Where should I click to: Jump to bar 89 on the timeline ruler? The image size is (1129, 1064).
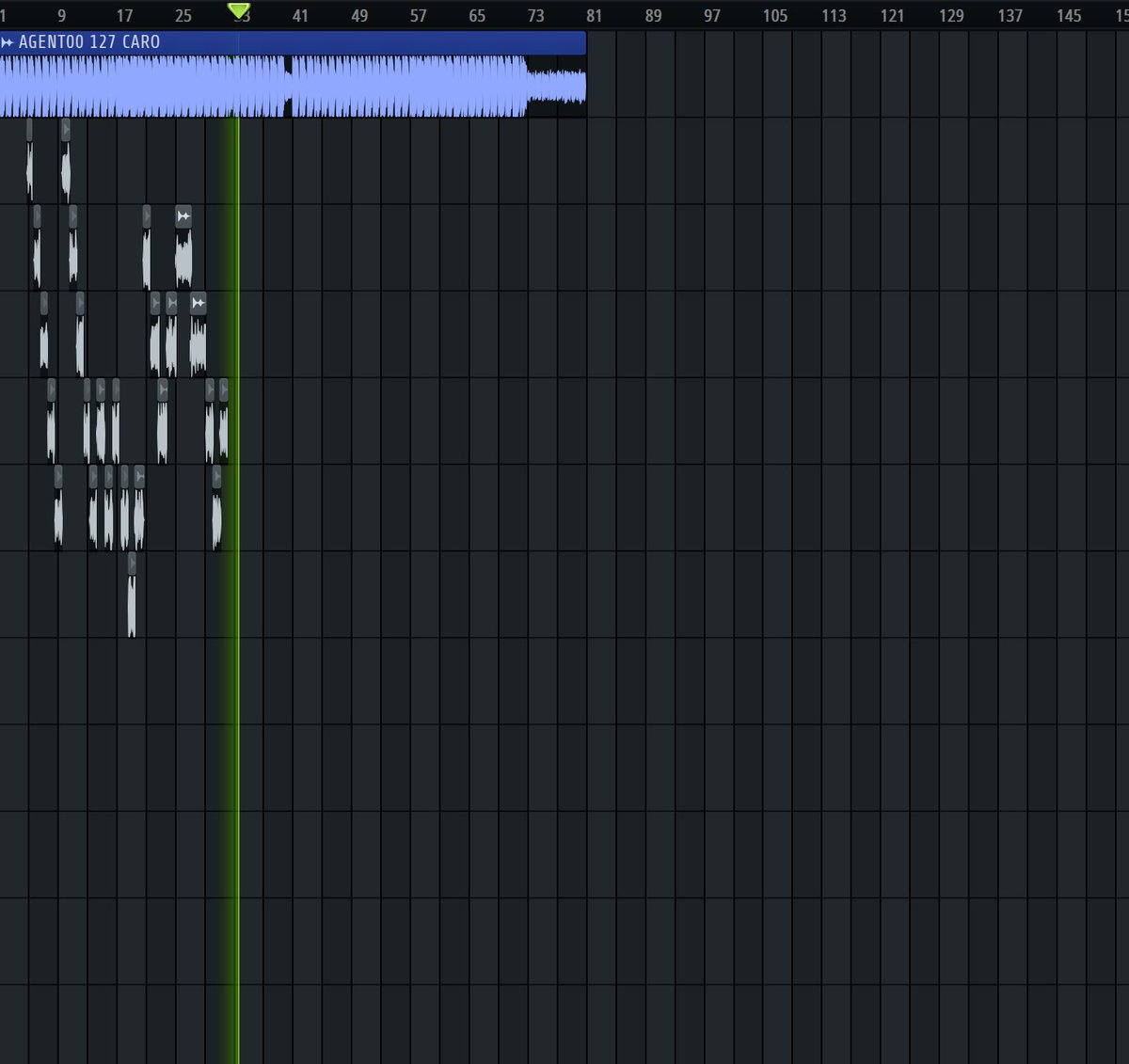coord(653,16)
